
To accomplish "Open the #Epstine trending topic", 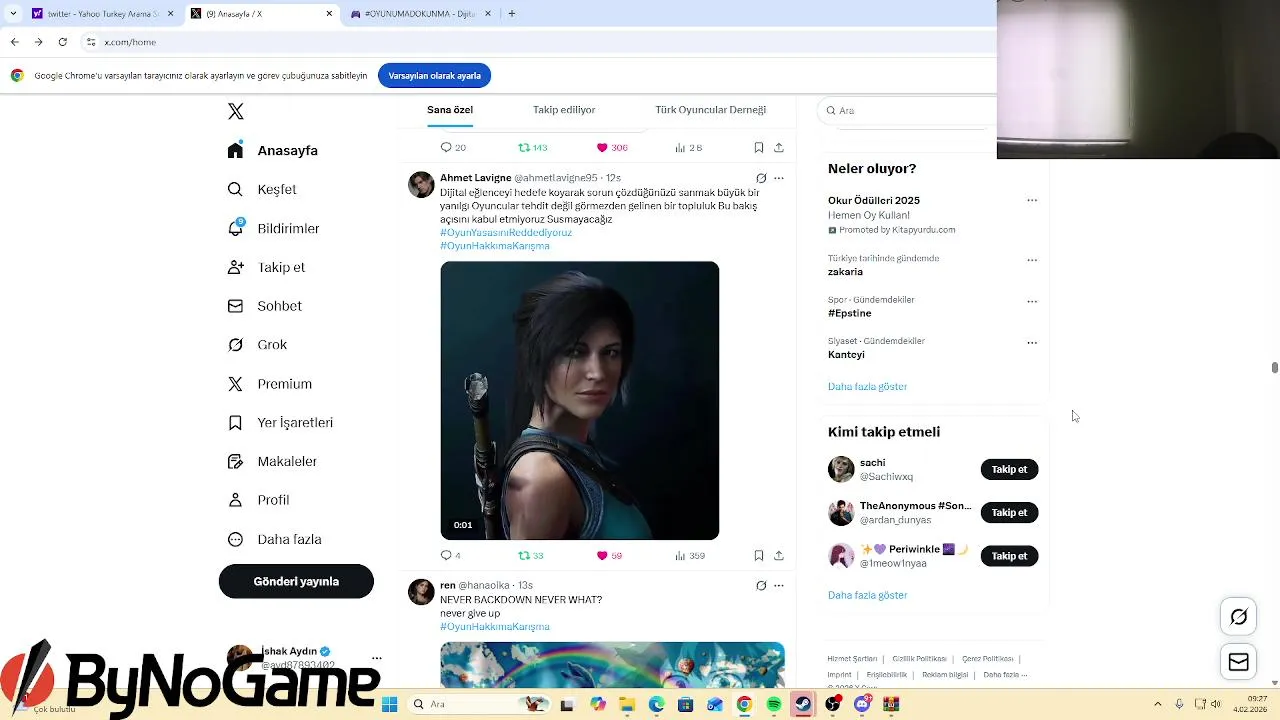I will click(850, 313).
